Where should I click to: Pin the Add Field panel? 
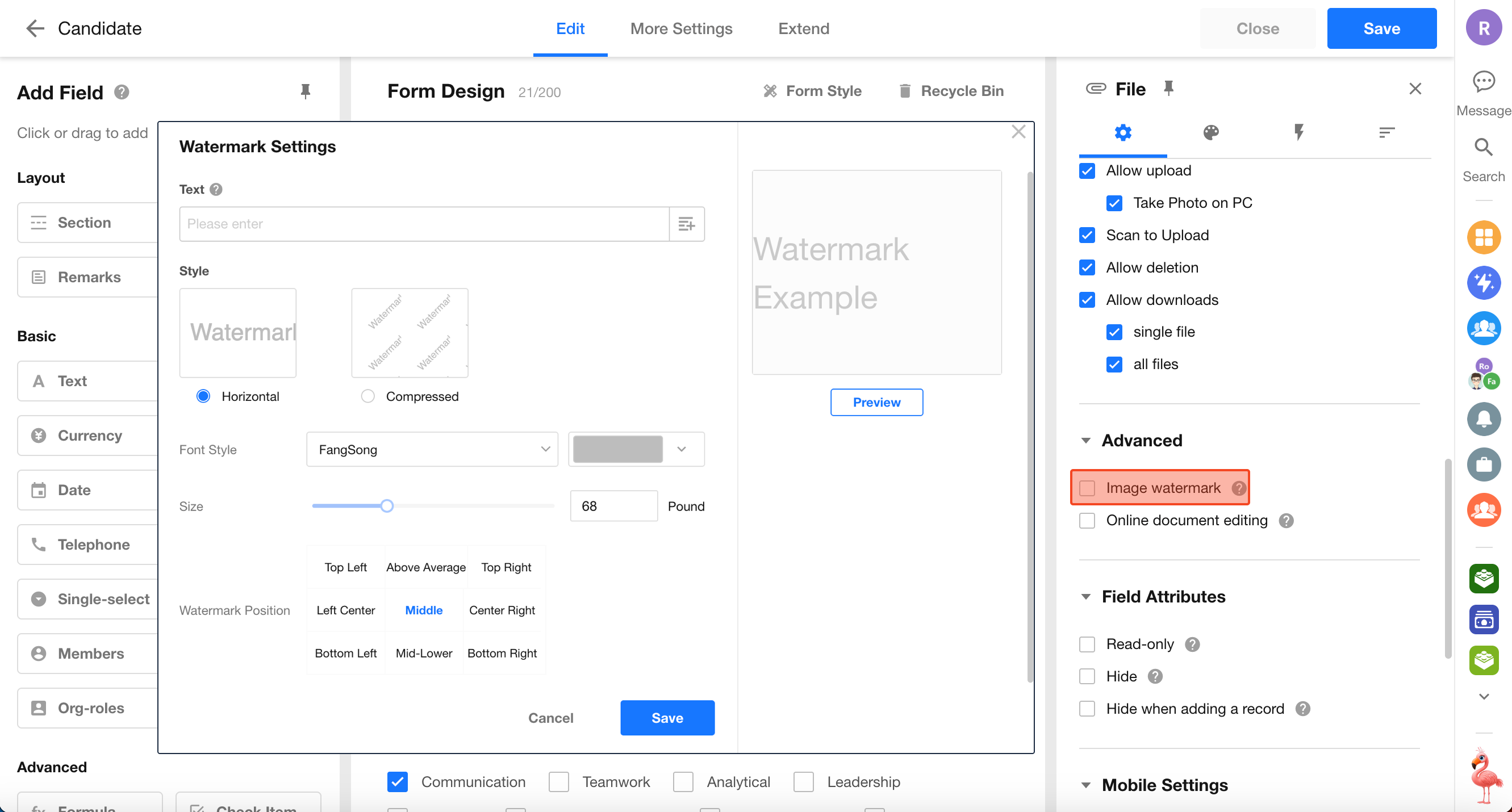pos(305,91)
